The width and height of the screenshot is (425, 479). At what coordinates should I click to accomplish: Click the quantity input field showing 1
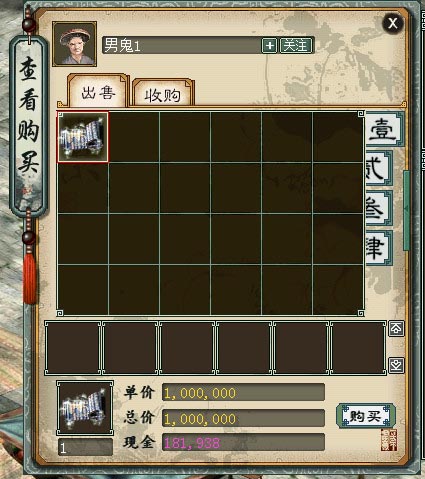click(x=85, y=447)
